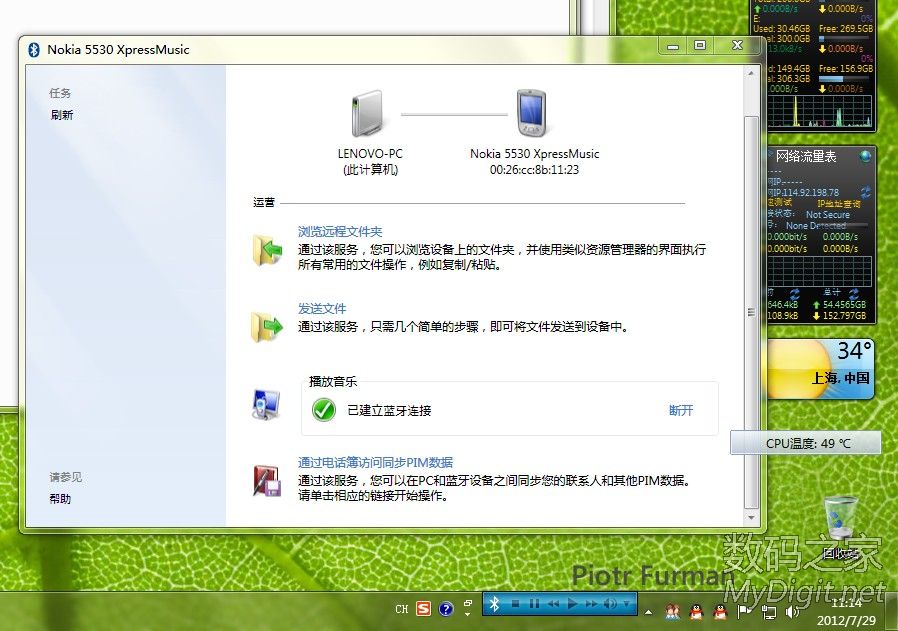
Task: Click the scrollbar down arrow
Action: point(751,518)
